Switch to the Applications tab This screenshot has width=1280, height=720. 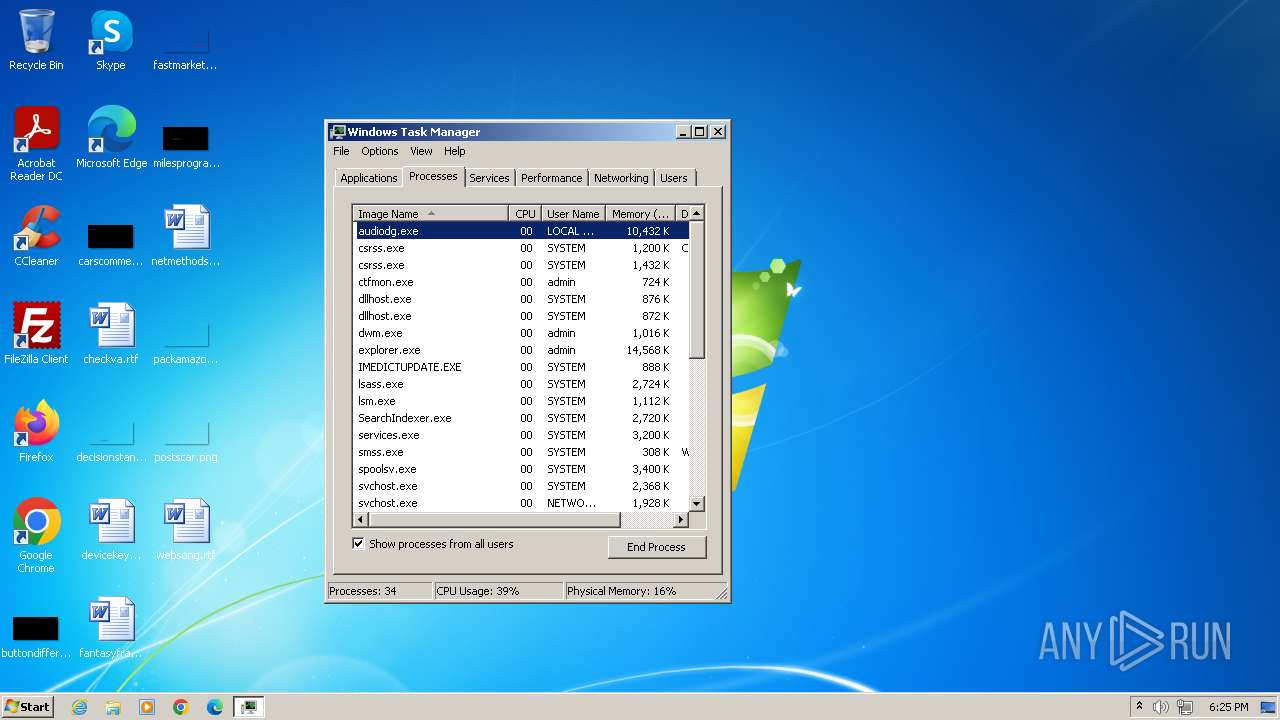pos(368,178)
